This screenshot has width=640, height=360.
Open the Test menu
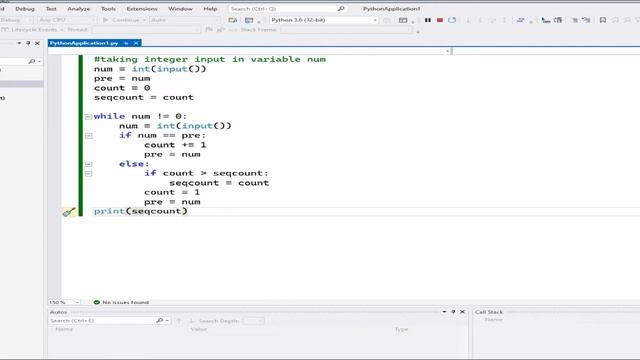[x=51, y=9]
